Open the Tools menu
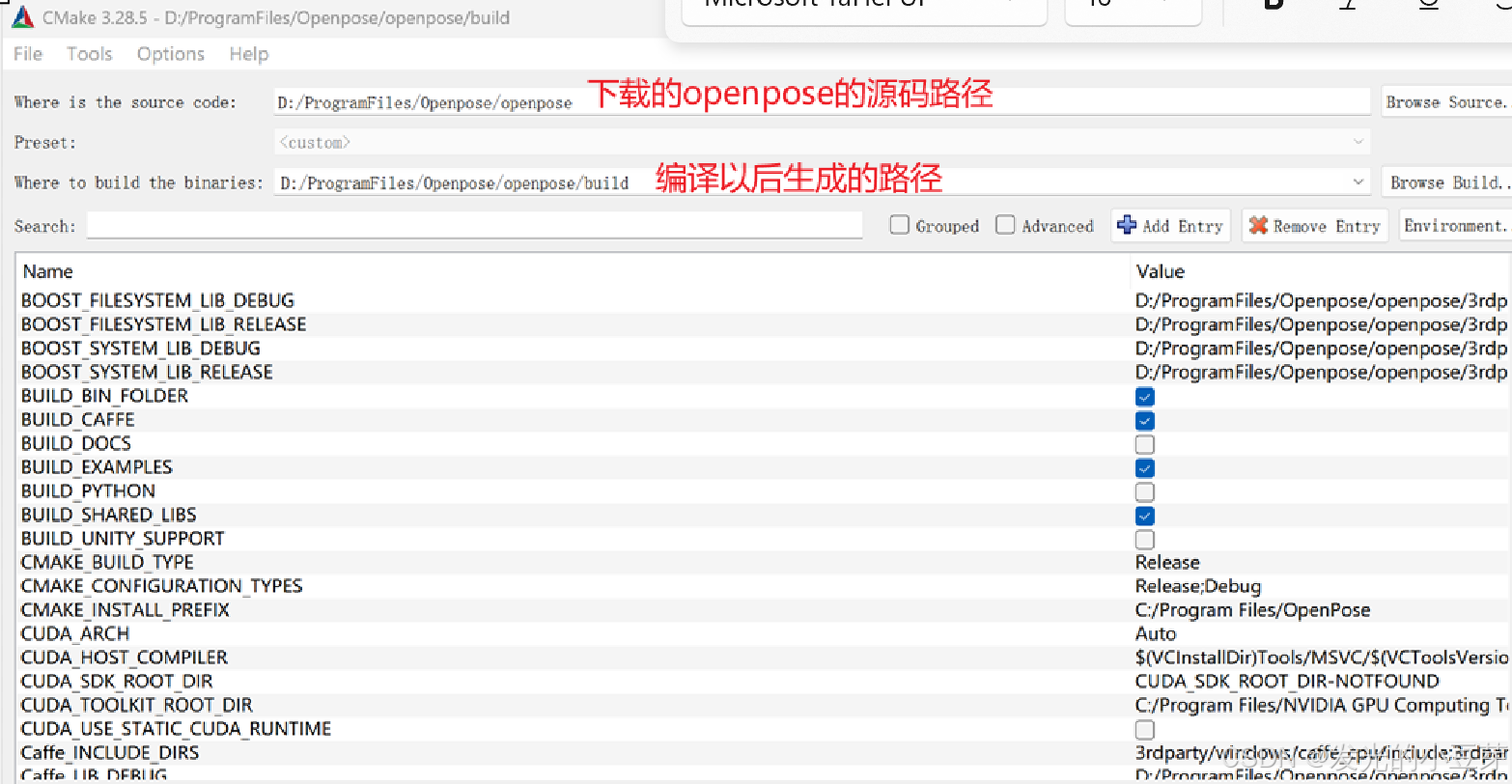 (90, 54)
